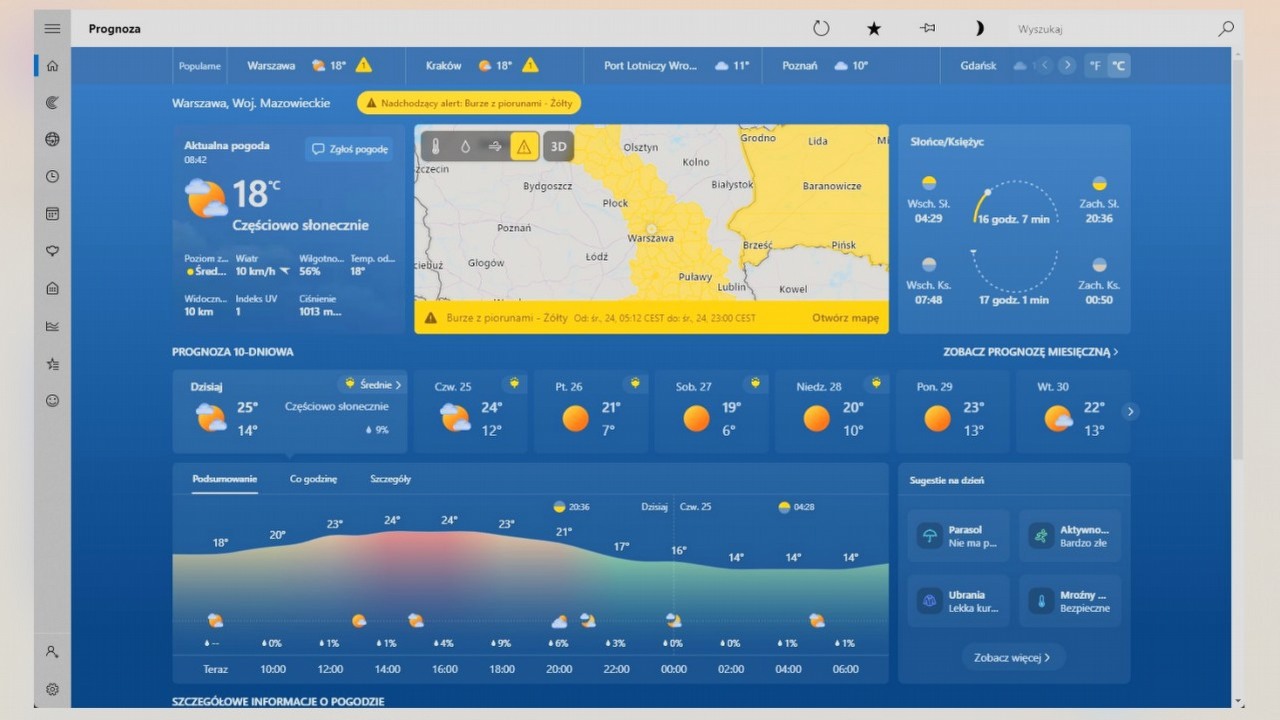Show more days with the right arrow
1280x720 pixels.
[x=1131, y=411]
